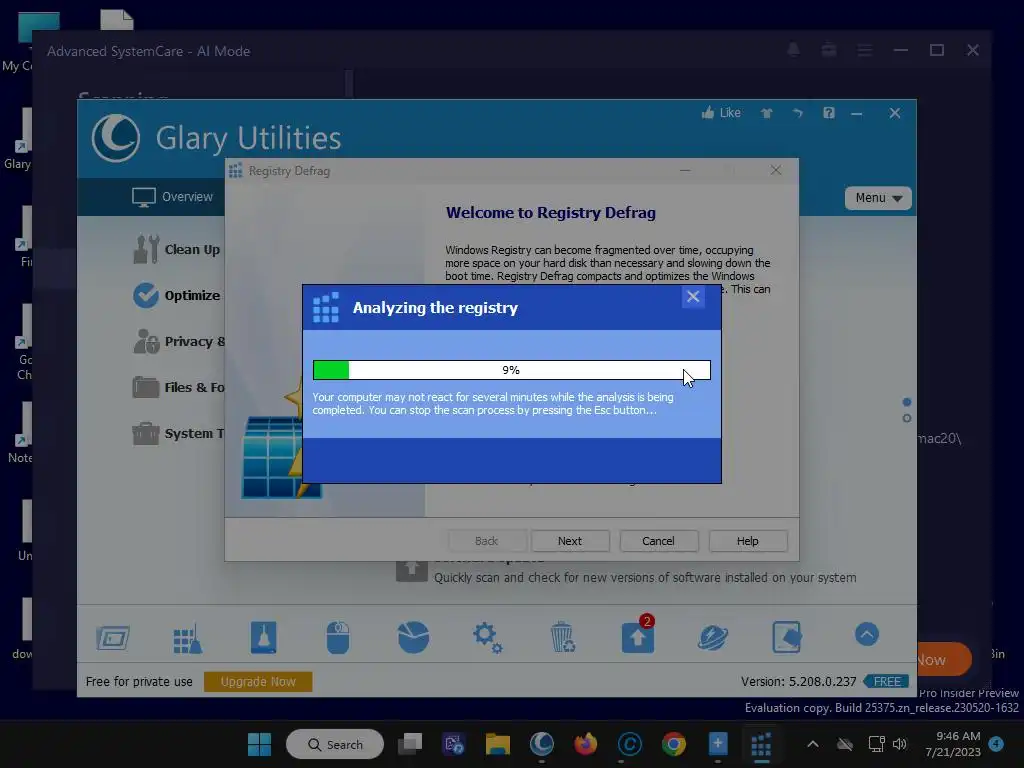Image resolution: width=1024 pixels, height=768 pixels.
Task: Open the Context Menu Manager mouse icon
Action: point(338,637)
